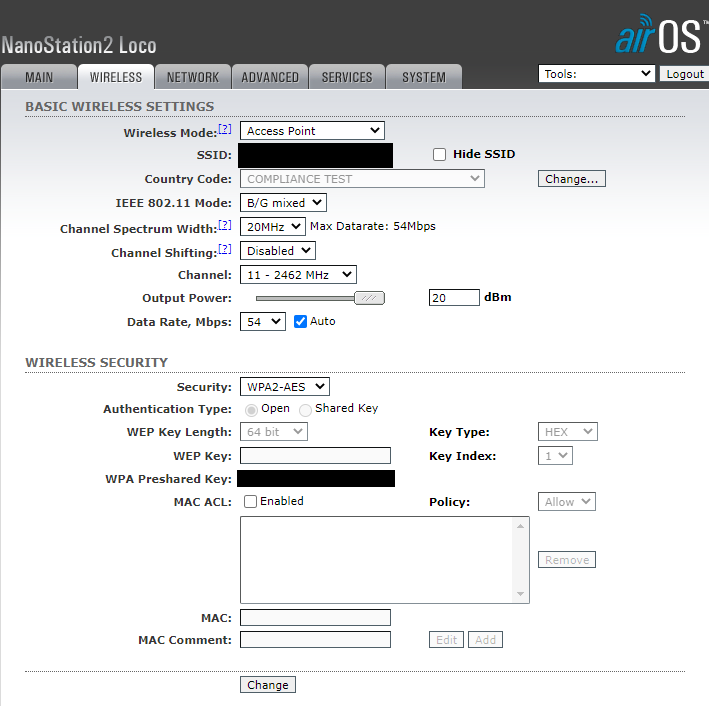Viewport: 709px width, 706px height.
Task: Open help for Channel Shifting
Action: [225, 249]
